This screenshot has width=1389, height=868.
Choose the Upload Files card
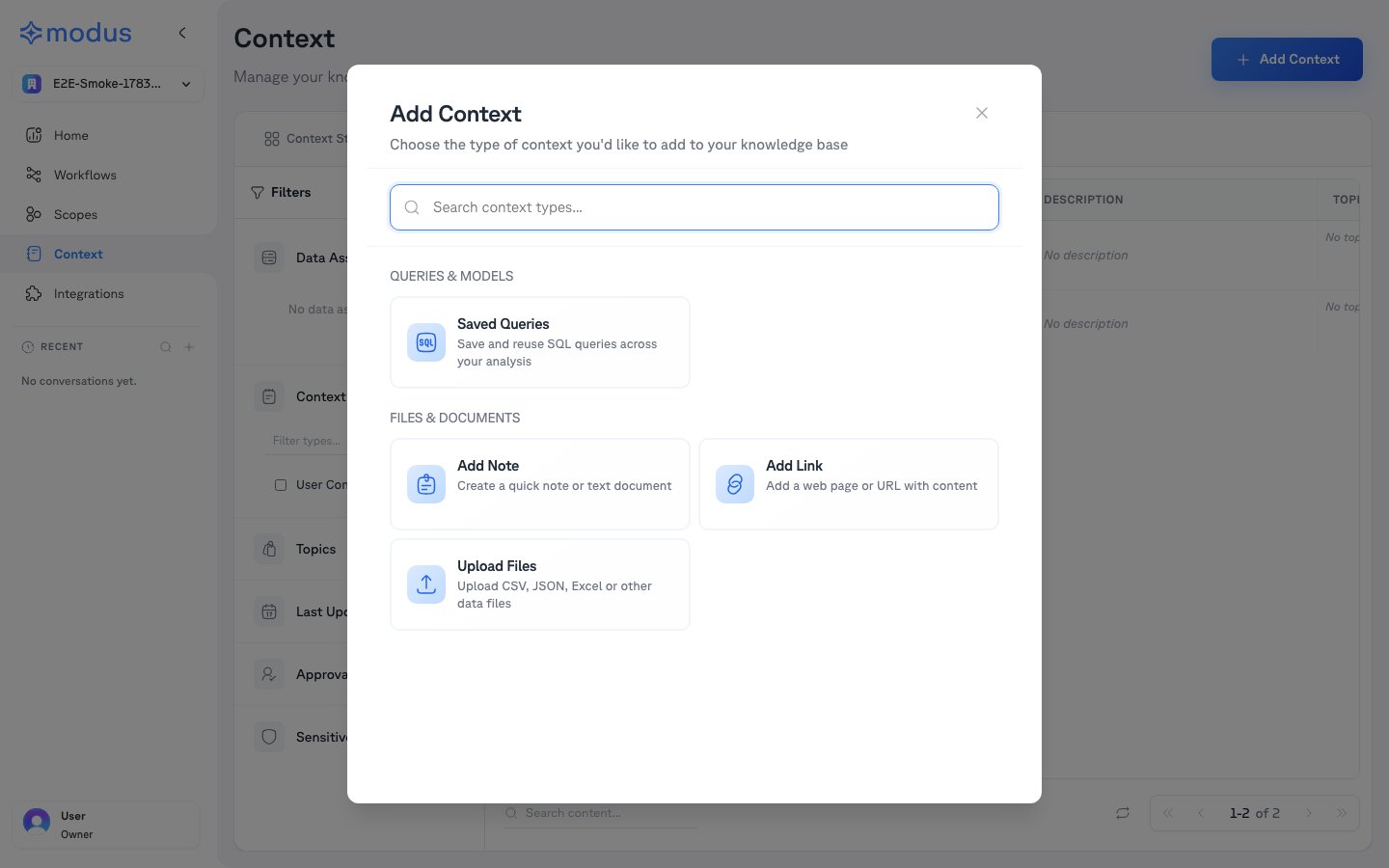click(x=540, y=584)
